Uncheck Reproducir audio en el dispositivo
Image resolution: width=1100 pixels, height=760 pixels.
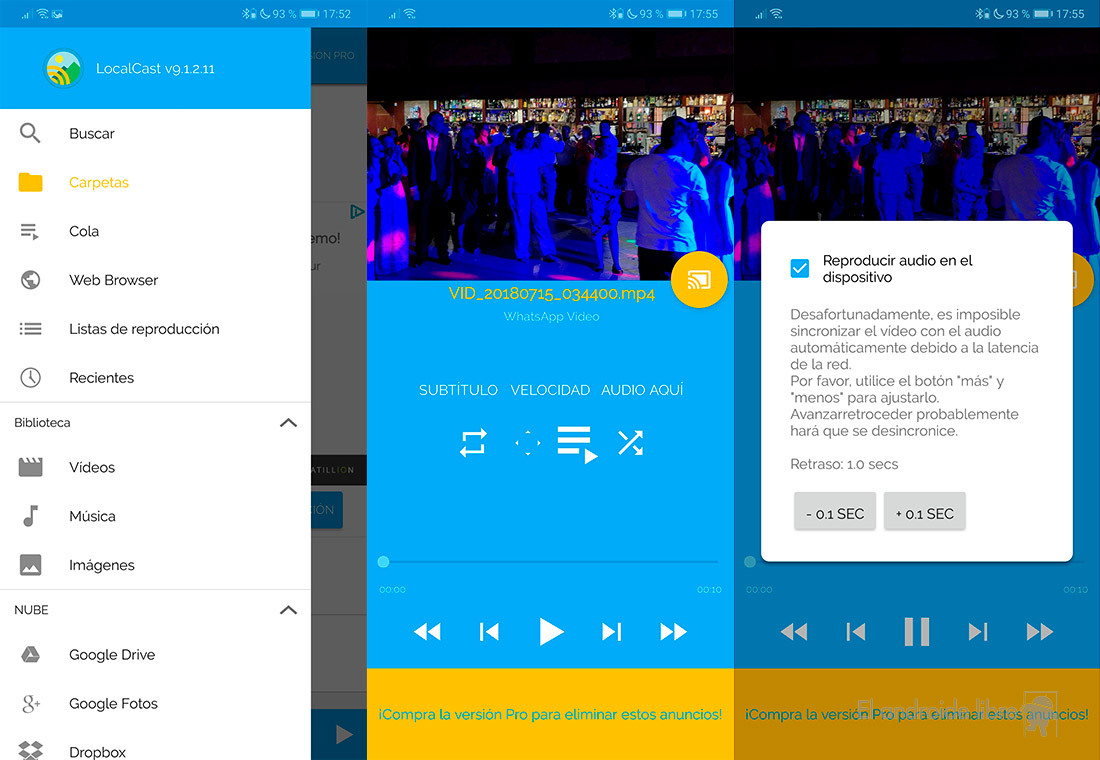click(800, 268)
